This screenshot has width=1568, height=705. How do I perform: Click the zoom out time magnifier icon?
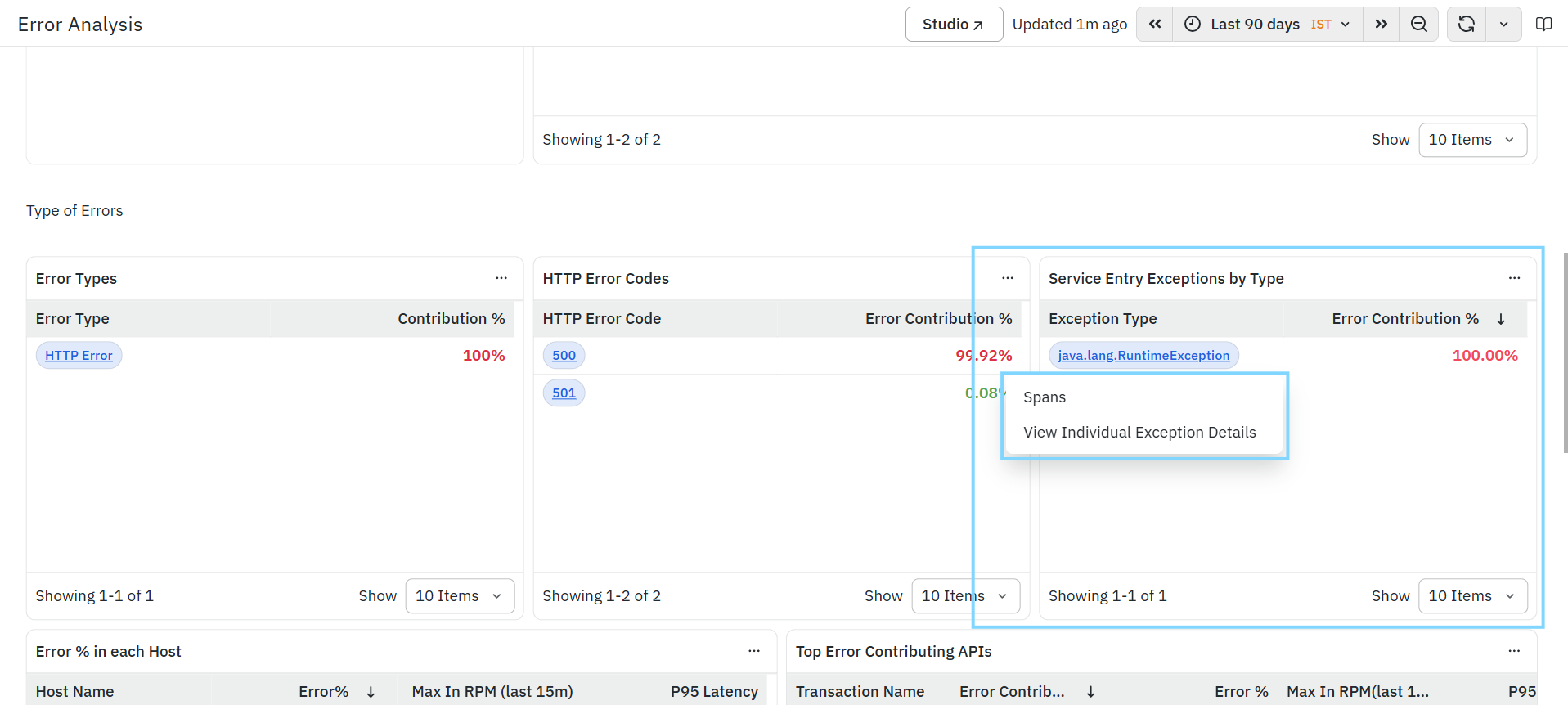(x=1419, y=25)
